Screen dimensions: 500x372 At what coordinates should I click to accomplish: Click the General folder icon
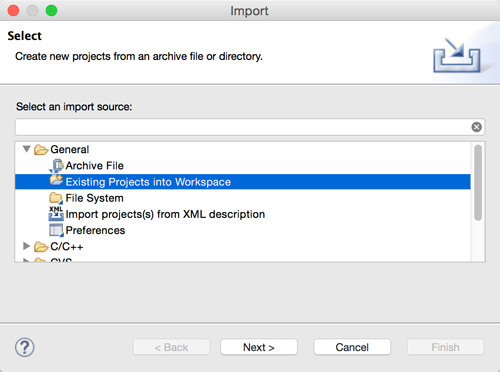[41, 150]
